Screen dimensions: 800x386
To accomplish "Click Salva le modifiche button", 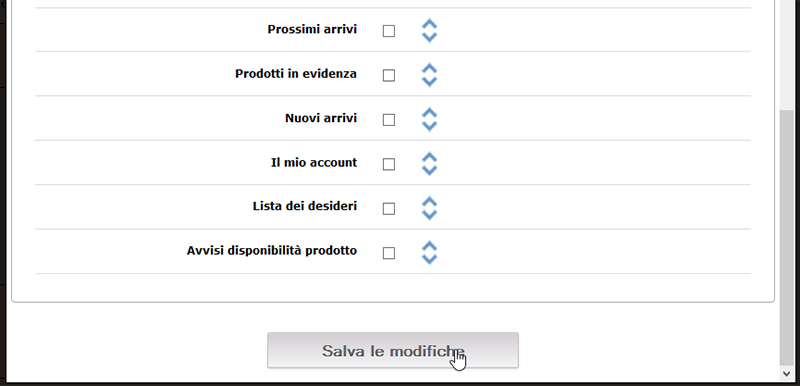I will coord(393,350).
